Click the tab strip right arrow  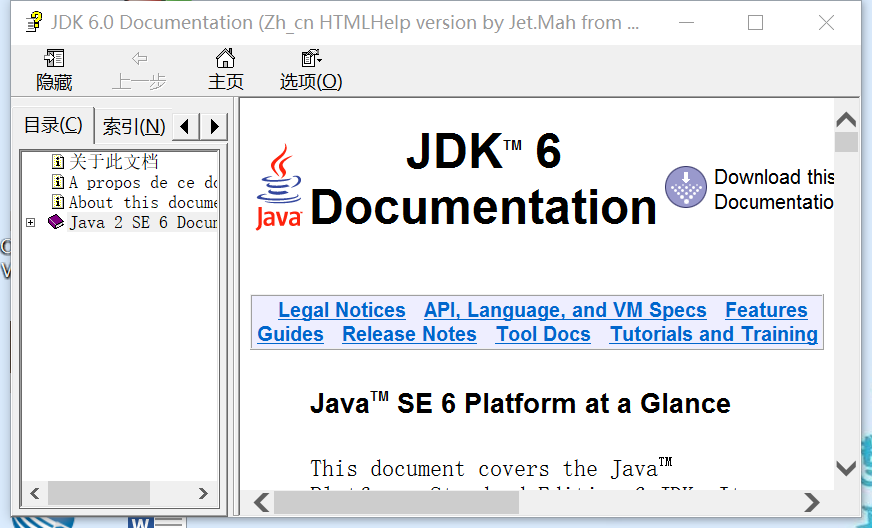tap(214, 127)
